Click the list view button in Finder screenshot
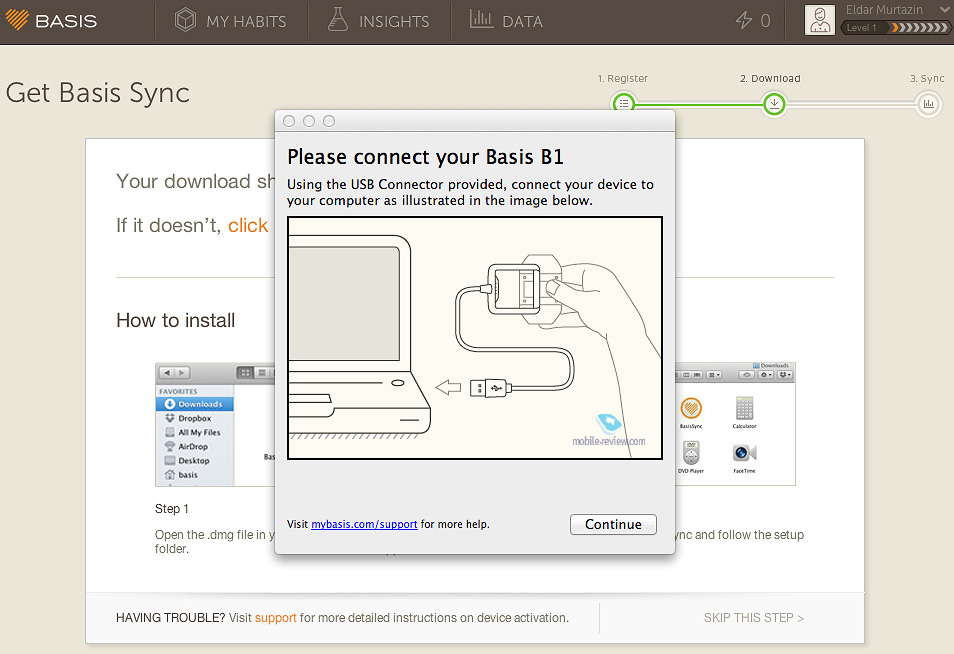The image size is (954, 654). [x=262, y=372]
